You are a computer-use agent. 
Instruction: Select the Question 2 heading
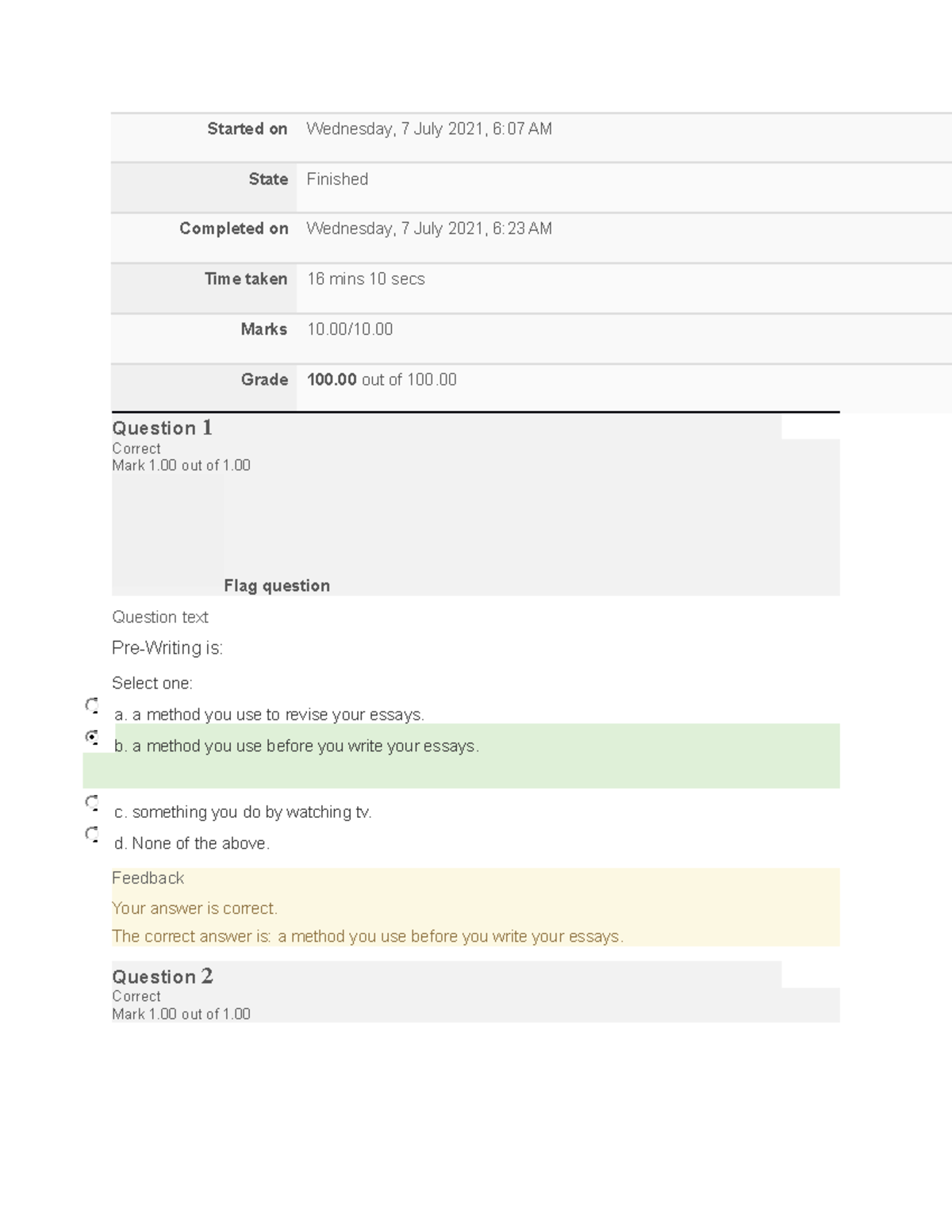[163, 977]
